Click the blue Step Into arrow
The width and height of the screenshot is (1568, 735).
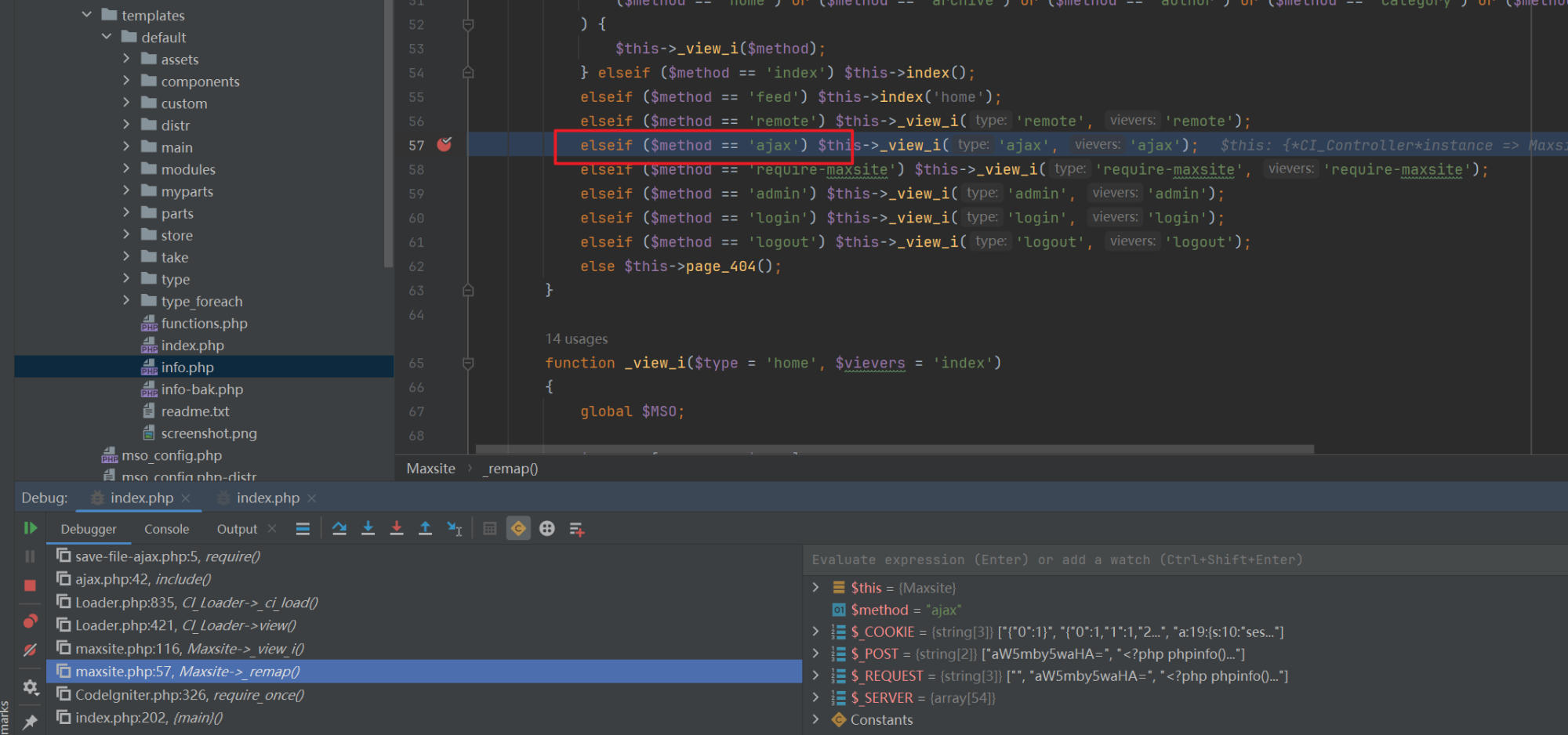368,529
